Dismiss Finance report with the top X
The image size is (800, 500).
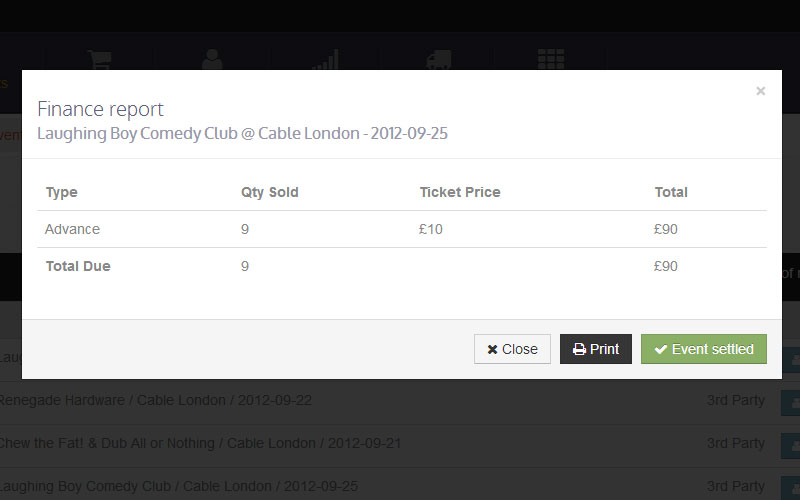[x=761, y=91]
